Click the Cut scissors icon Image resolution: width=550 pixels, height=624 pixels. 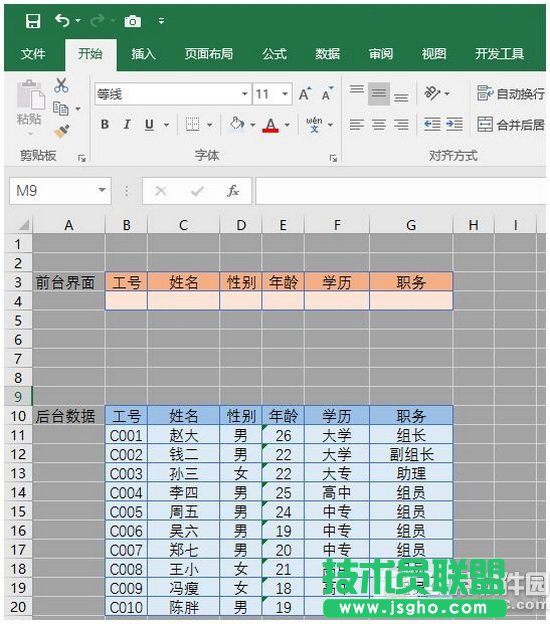[61, 85]
